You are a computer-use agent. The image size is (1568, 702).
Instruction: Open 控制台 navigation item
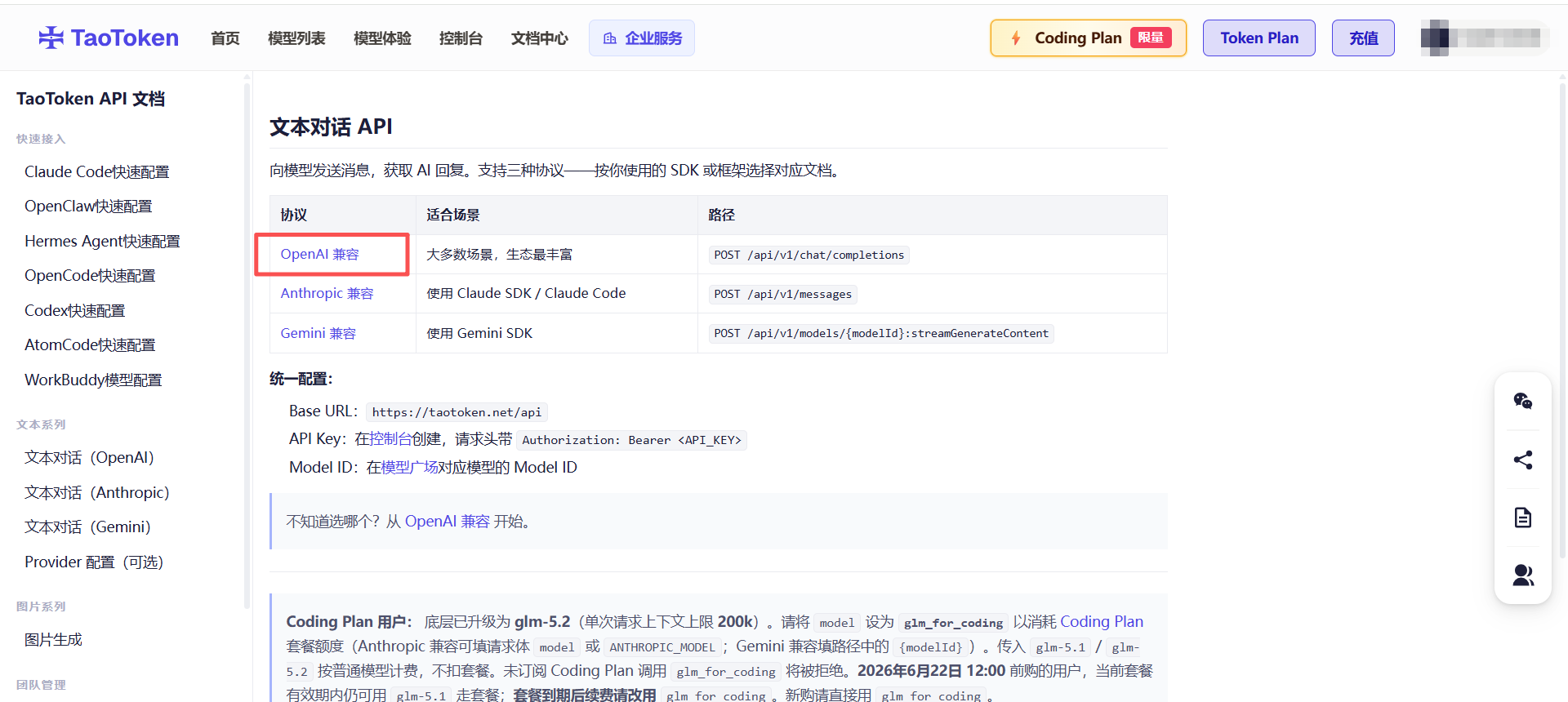[x=461, y=38]
